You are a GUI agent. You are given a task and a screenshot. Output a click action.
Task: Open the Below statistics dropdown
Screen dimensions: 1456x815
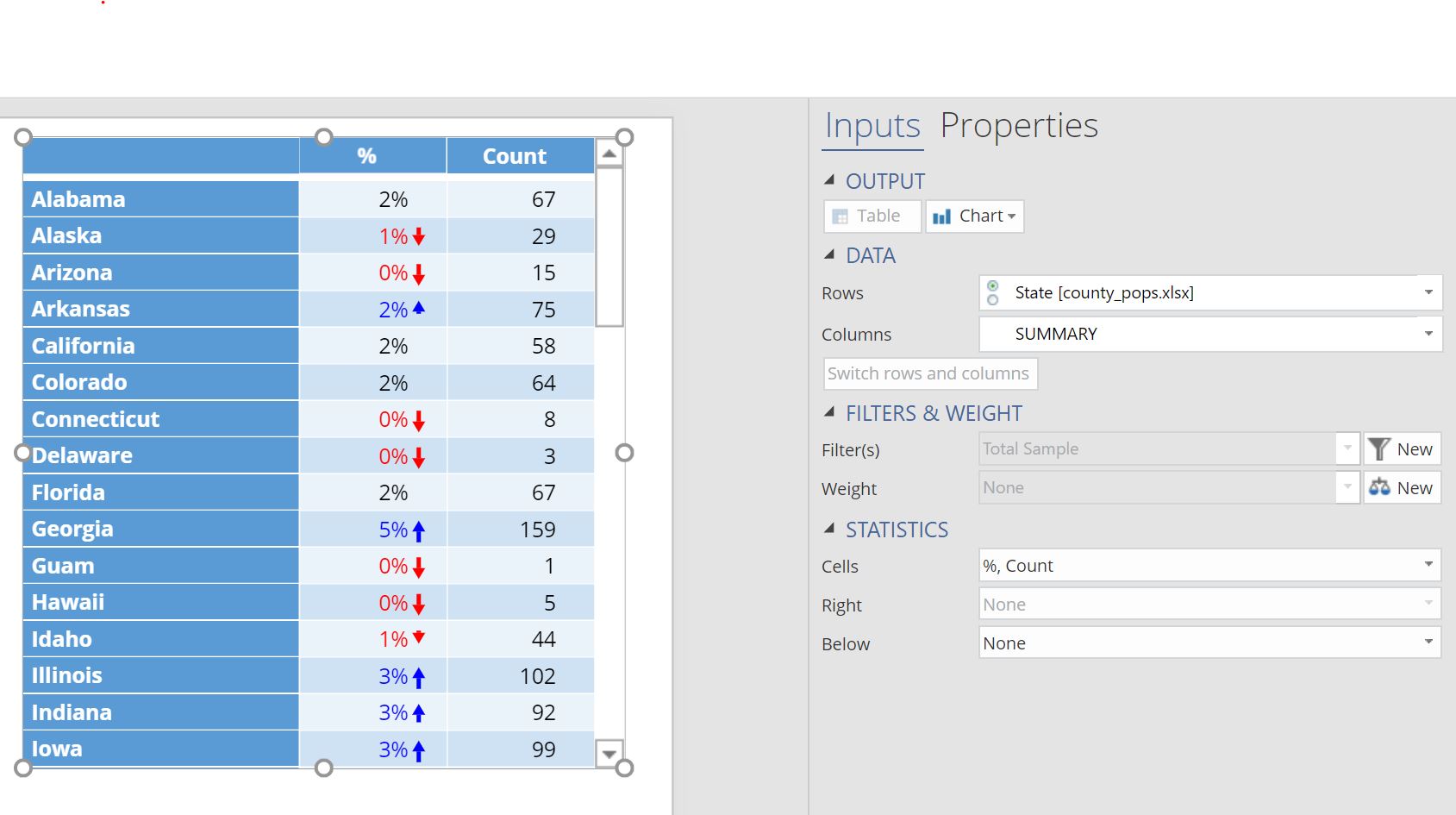point(1428,643)
